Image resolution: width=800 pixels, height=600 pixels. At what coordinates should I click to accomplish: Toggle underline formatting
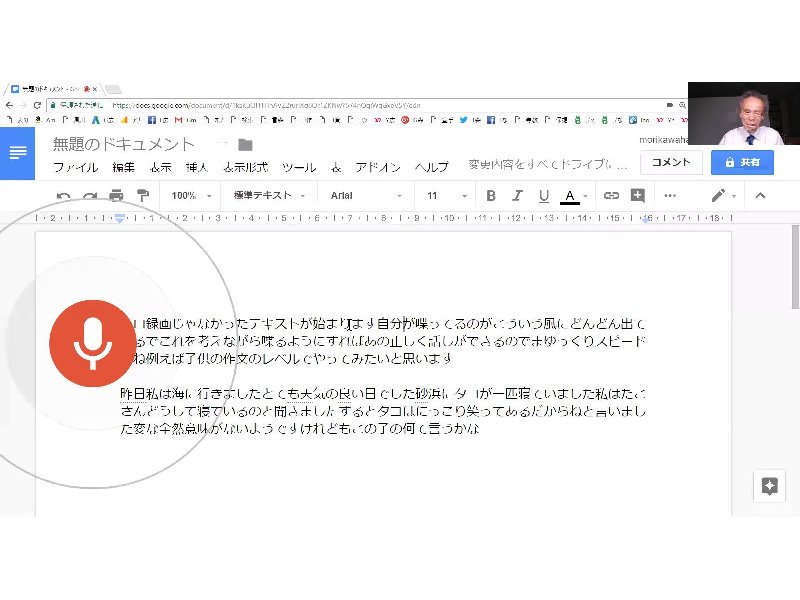point(543,196)
